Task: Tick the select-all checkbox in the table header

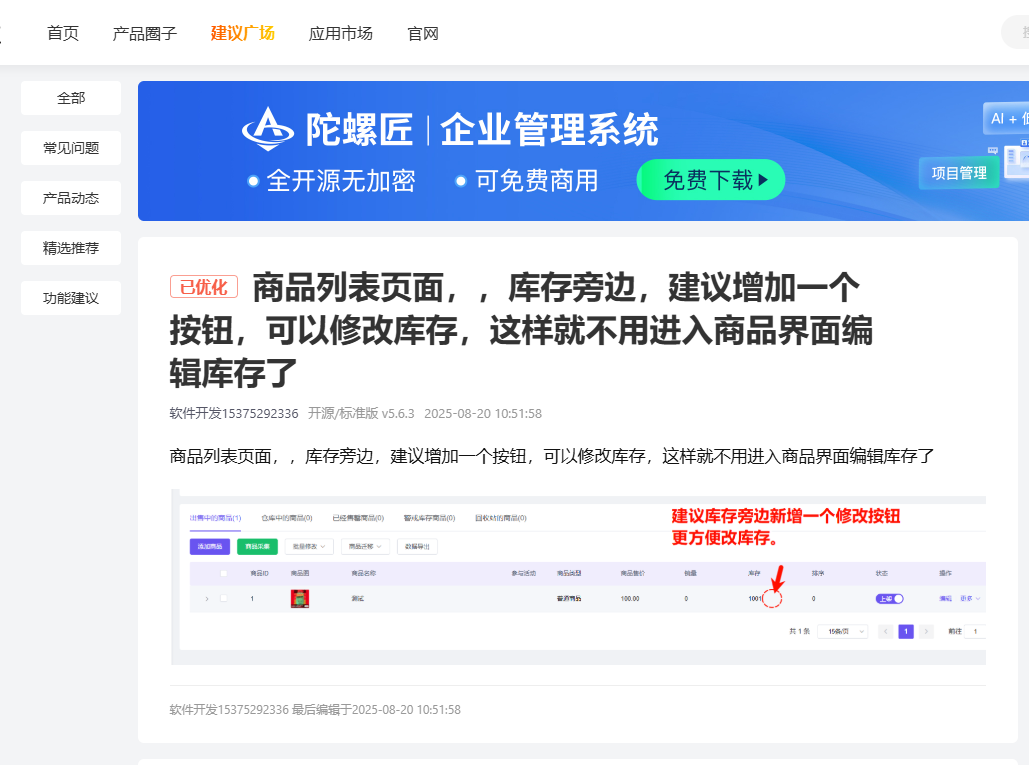Action: click(224, 573)
